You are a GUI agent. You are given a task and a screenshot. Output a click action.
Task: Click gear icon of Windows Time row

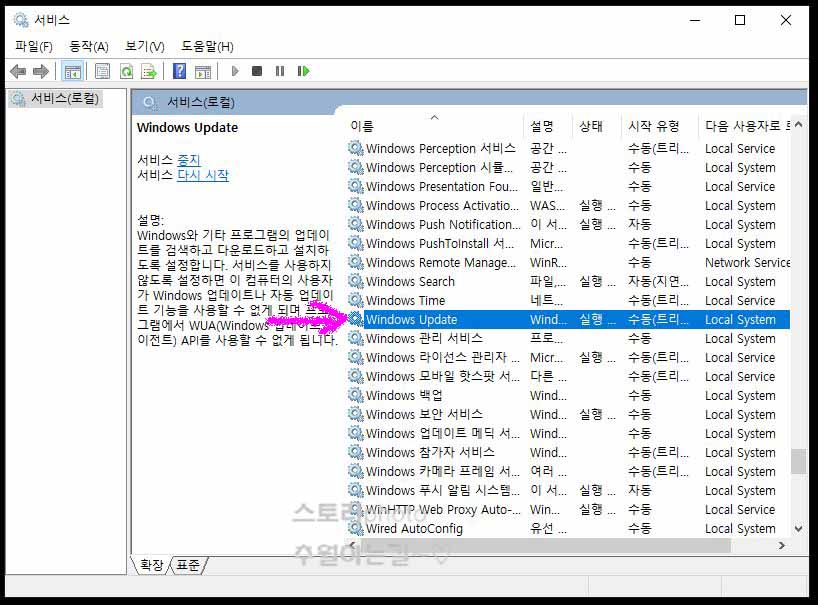point(356,300)
